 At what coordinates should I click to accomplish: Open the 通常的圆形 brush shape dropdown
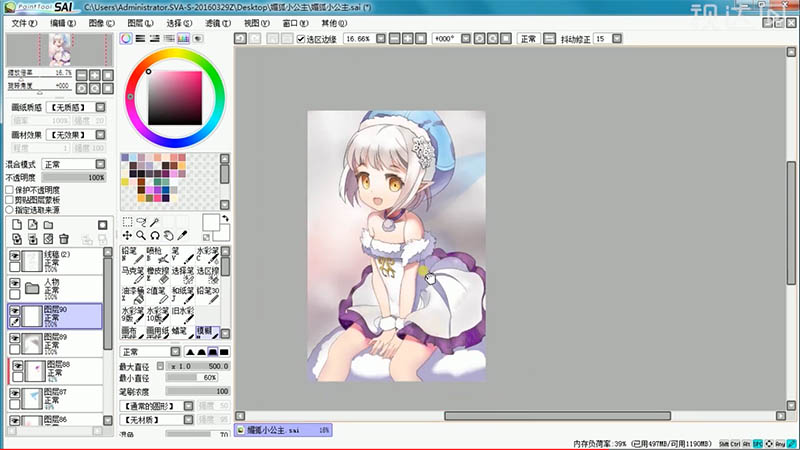coord(188,406)
